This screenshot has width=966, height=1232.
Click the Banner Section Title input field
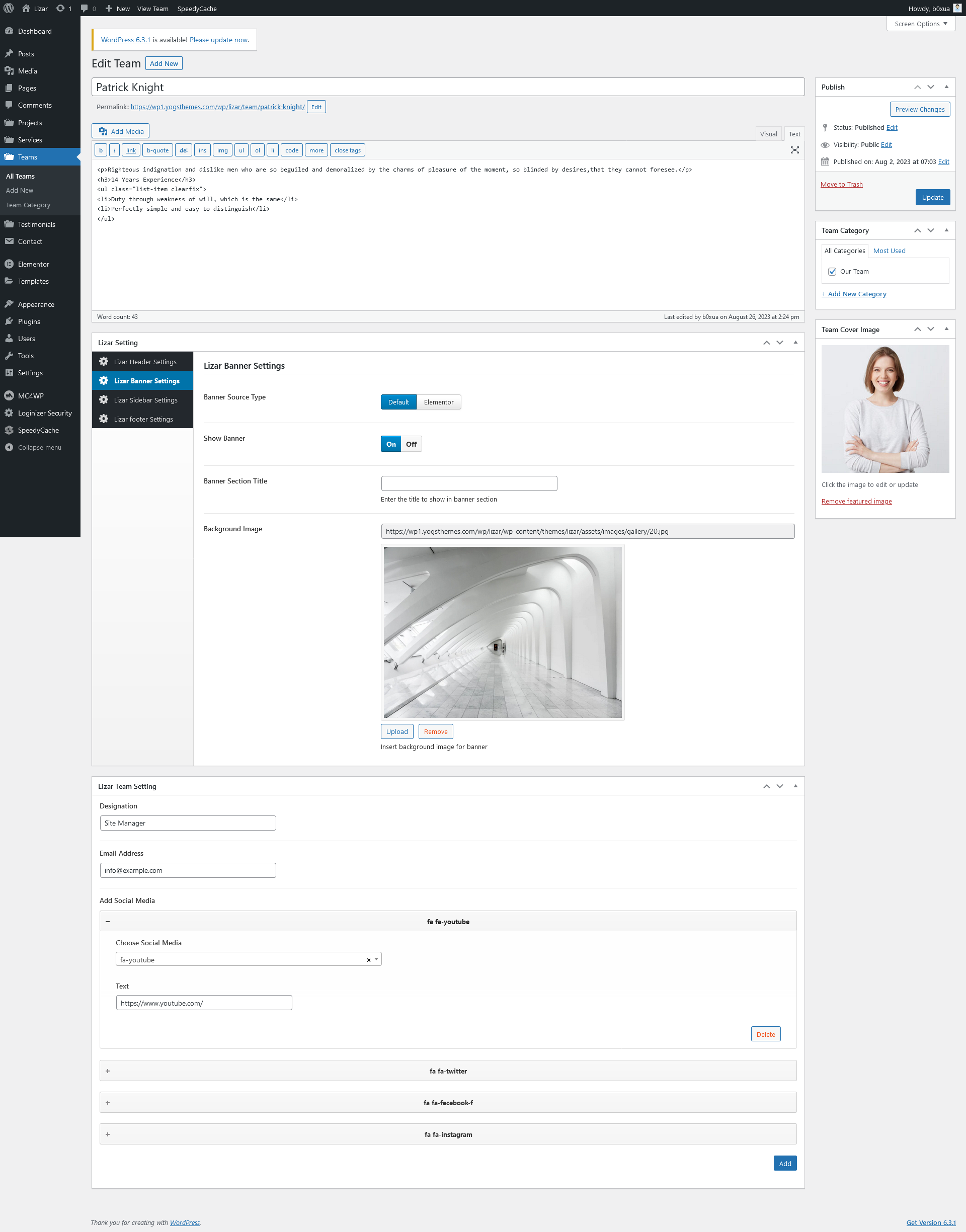[x=469, y=483]
